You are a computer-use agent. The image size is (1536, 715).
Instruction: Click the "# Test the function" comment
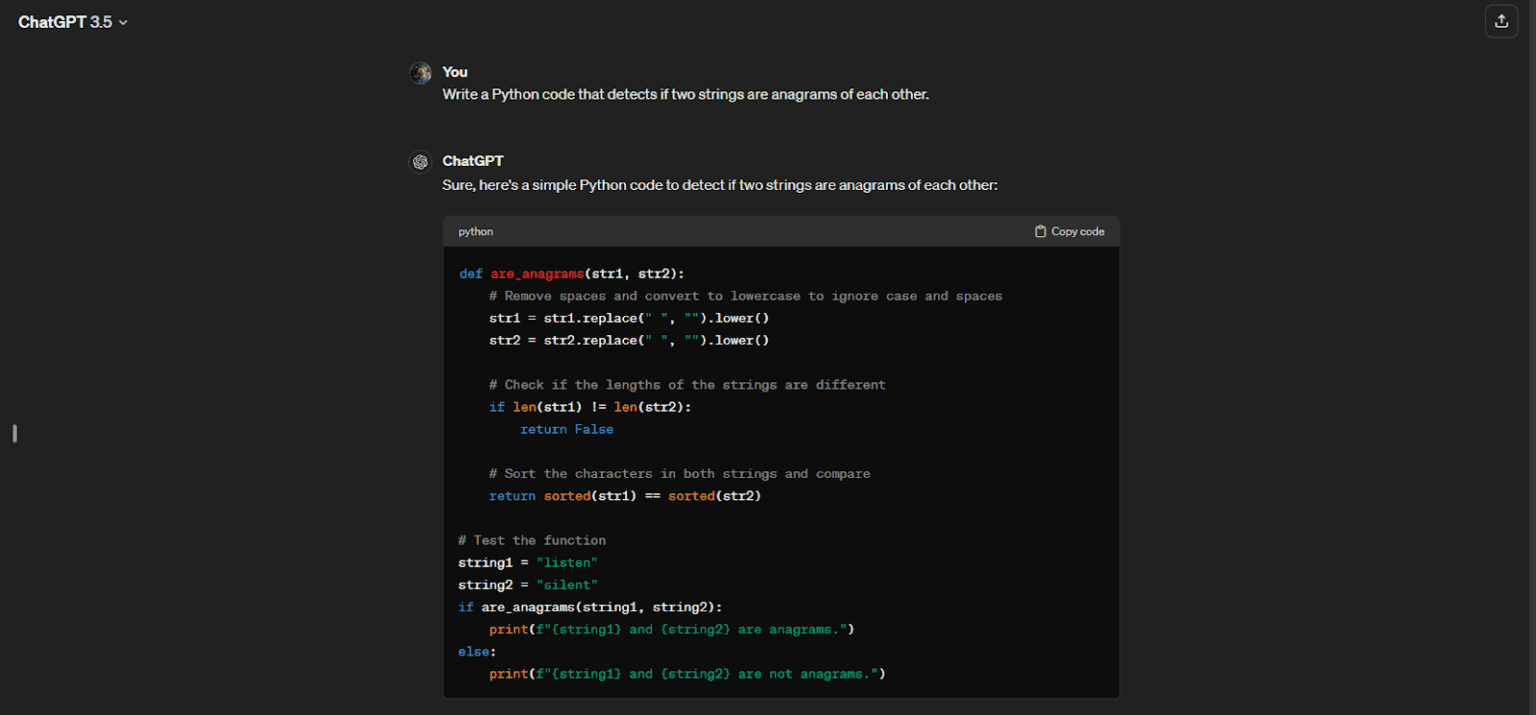(531, 540)
